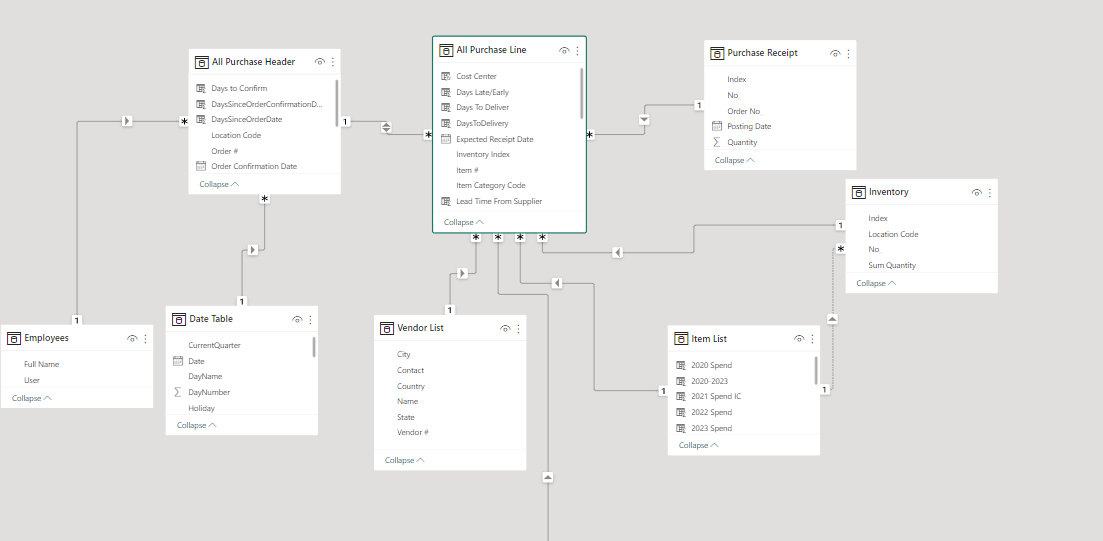Select Location Code in All Purchase Header
Viewport: 1103px width, 541px height.
point(236,135)
